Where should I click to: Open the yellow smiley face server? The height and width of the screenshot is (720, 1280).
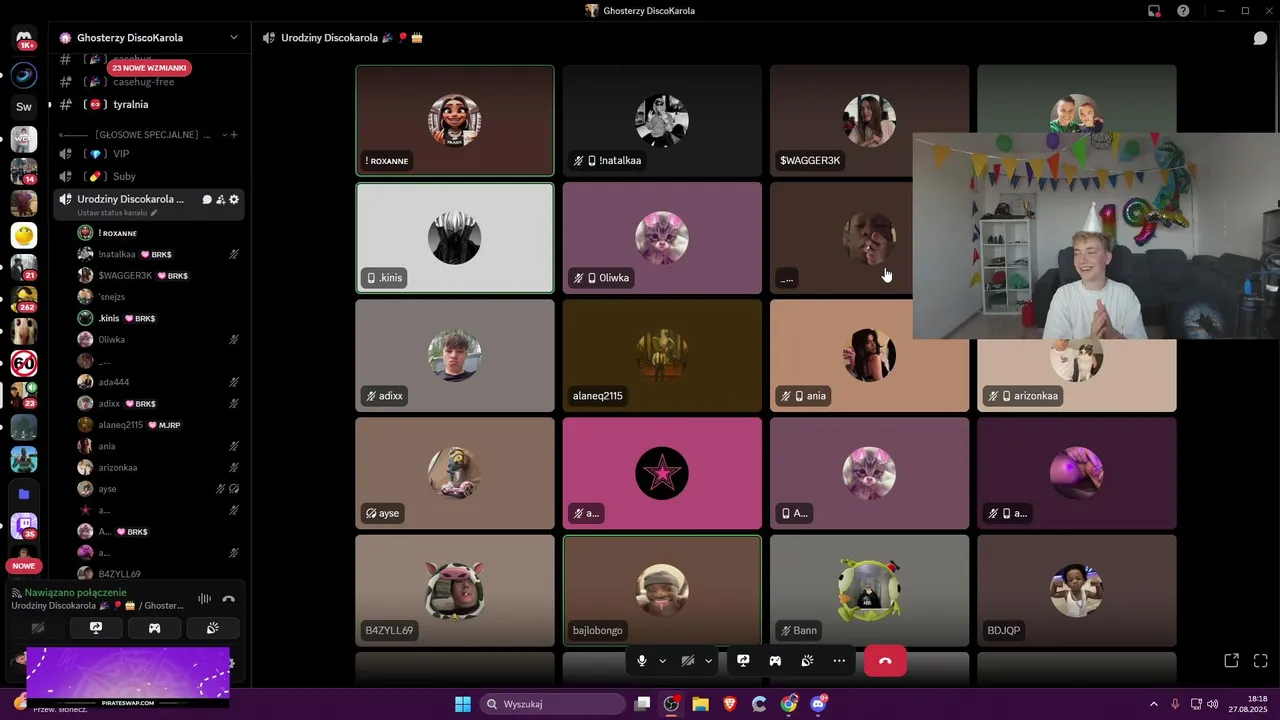point(24,235)
